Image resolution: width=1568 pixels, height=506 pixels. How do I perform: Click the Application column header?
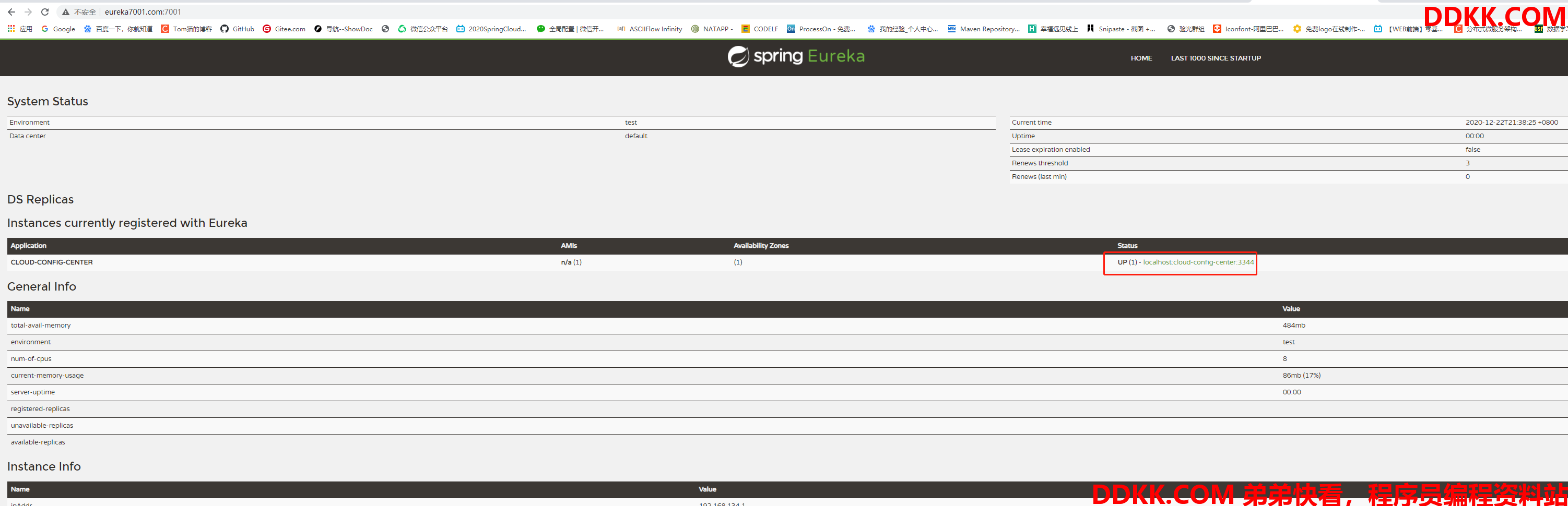(29, 246)
